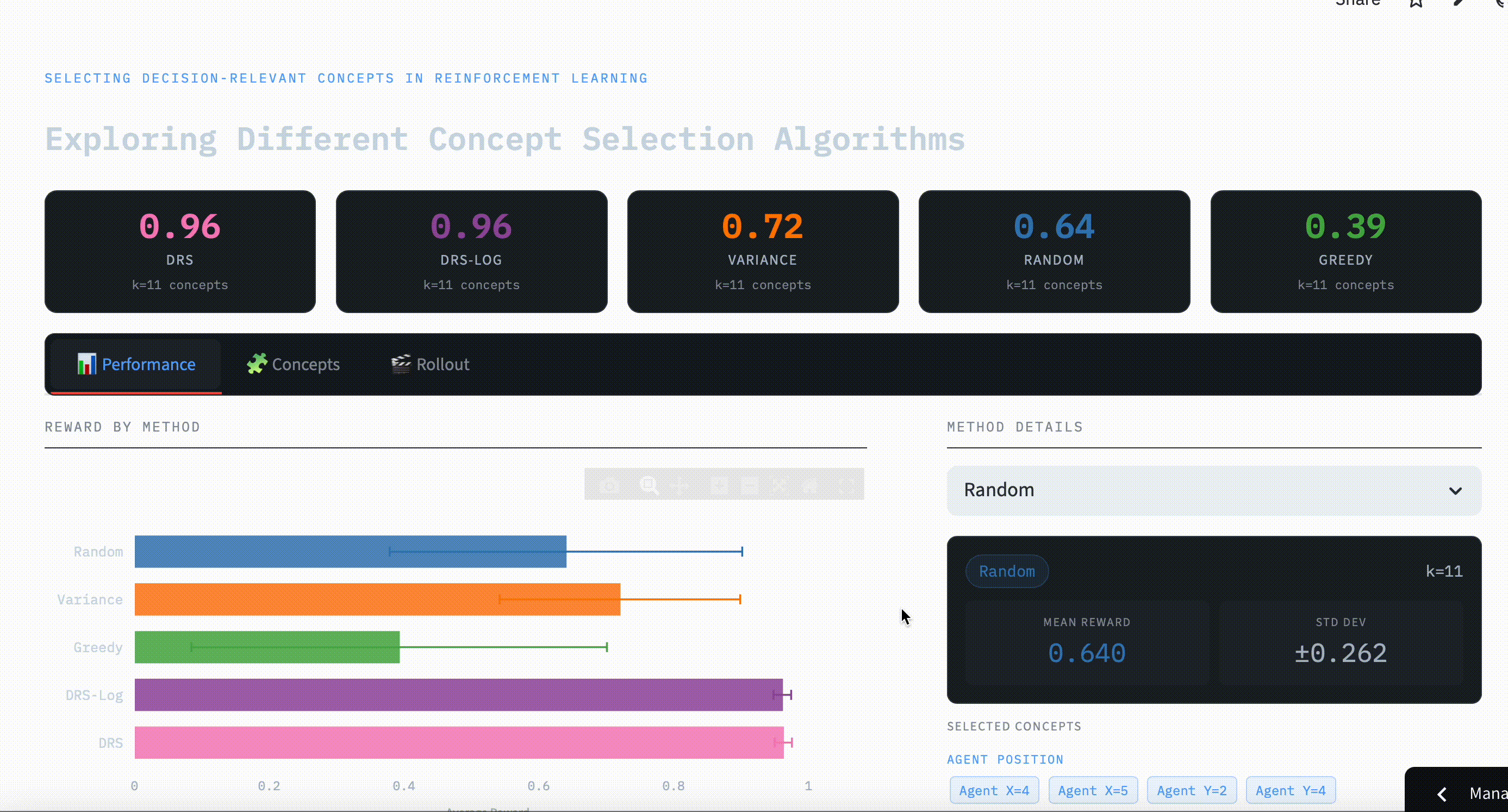Image resolution: width=1508 pixels, height=812 pixels.
Task: Click the DRS score card
Action: coord(180,251)
